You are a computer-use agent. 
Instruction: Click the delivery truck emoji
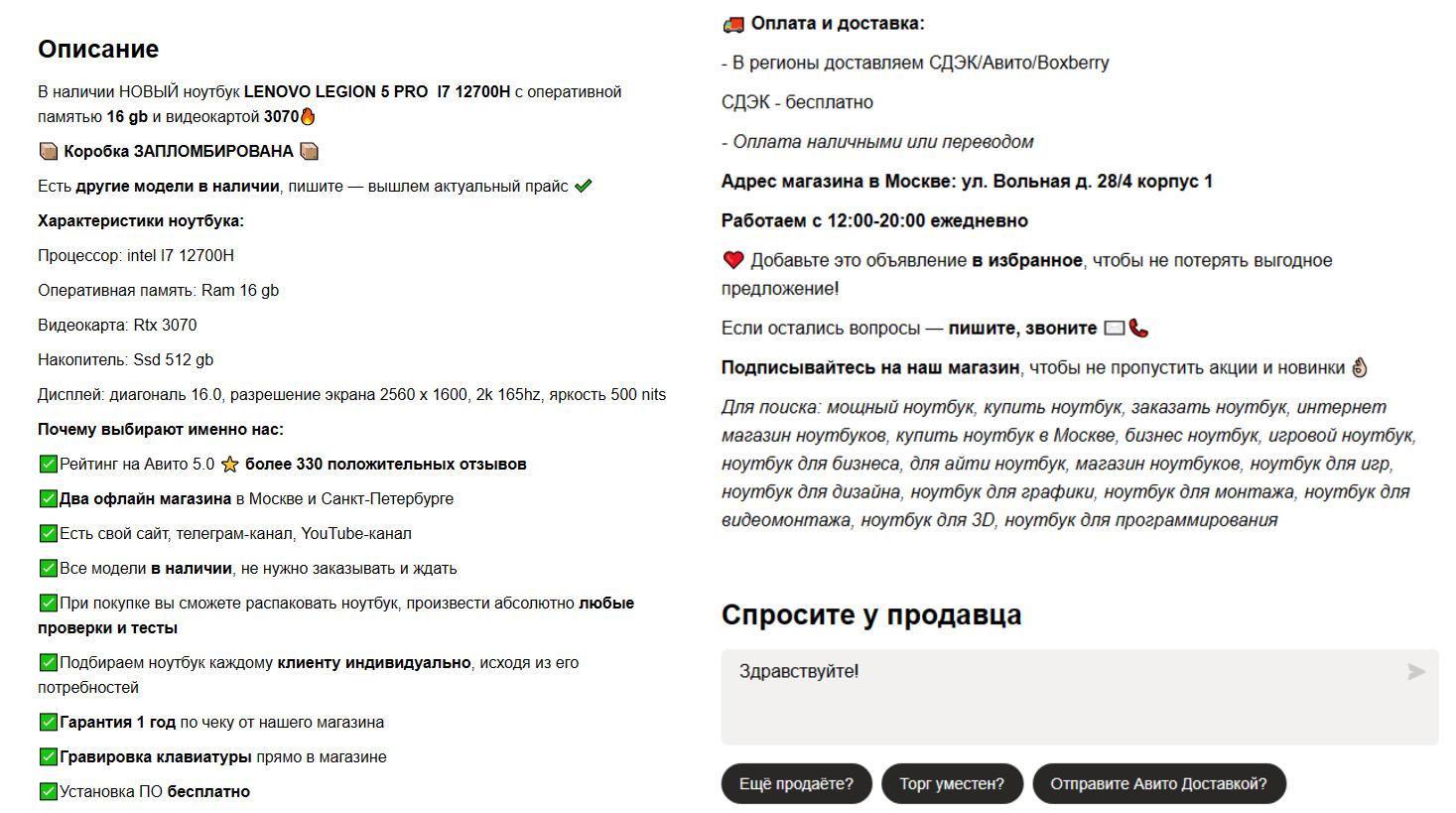(733, 24)
